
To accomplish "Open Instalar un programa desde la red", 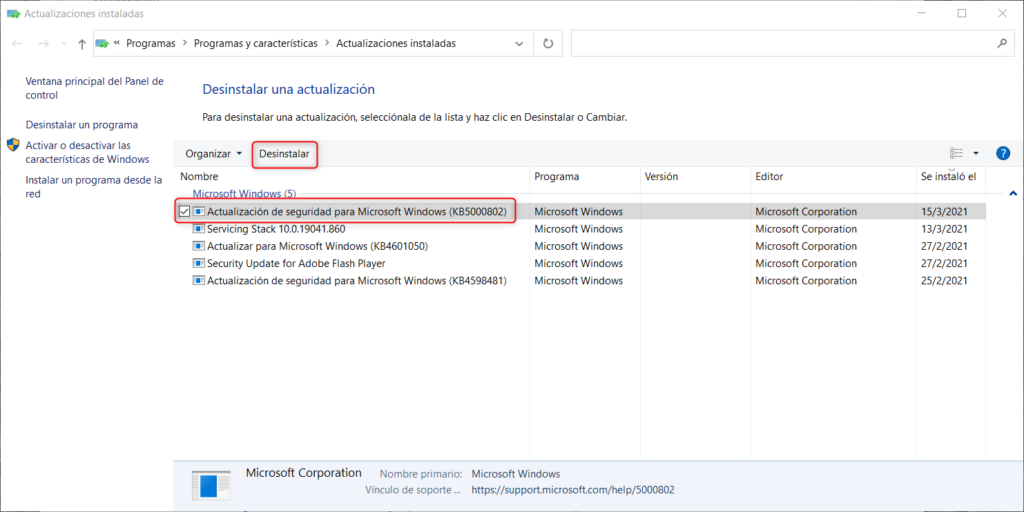I will 93,187.
